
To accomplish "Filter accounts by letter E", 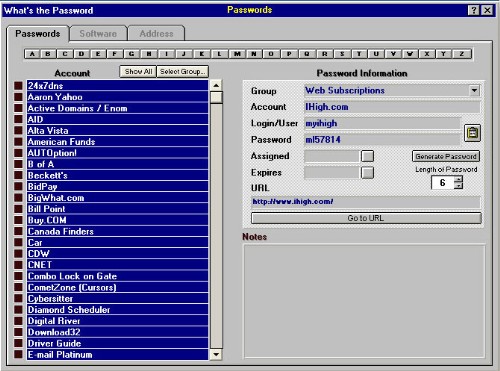I will (x=98, y=54).
